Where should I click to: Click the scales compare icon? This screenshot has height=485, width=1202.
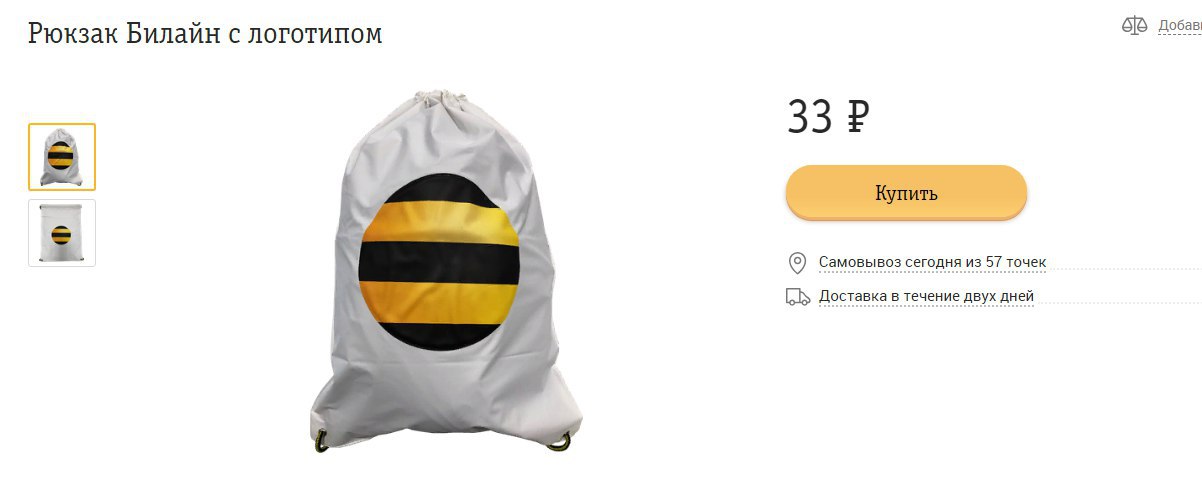click(1134, 25)
